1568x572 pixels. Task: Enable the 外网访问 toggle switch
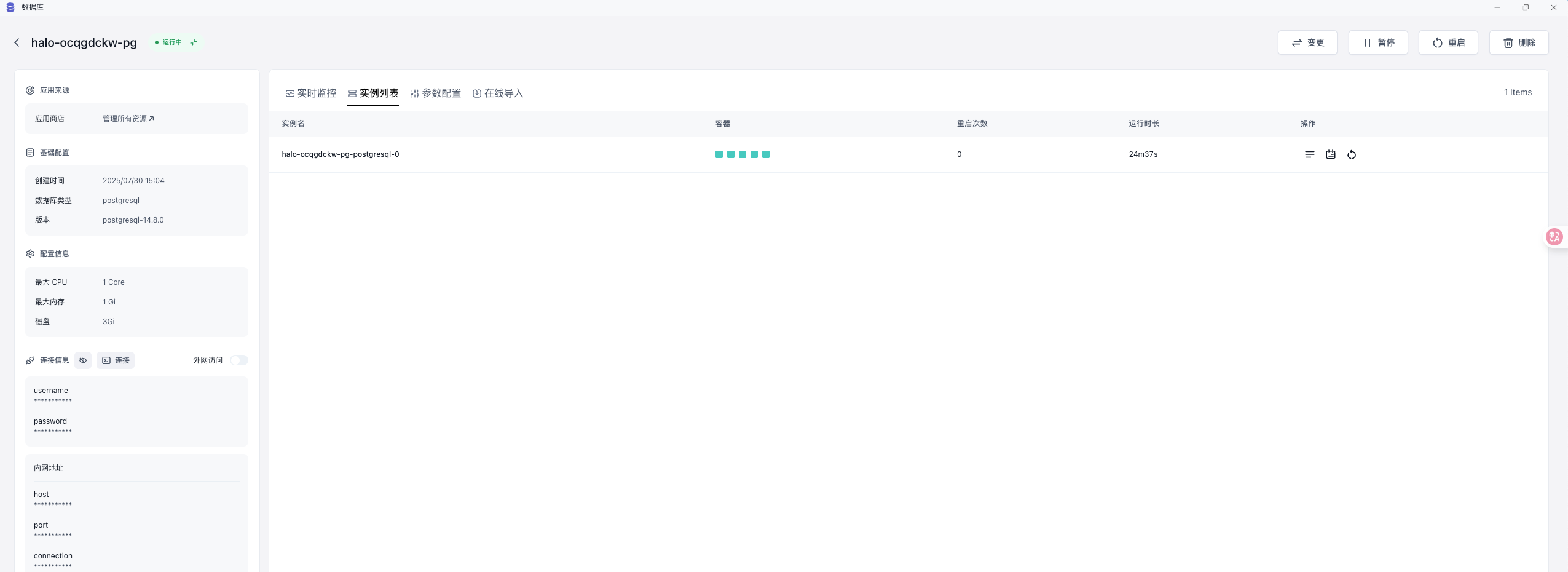[x=238, y=360]
